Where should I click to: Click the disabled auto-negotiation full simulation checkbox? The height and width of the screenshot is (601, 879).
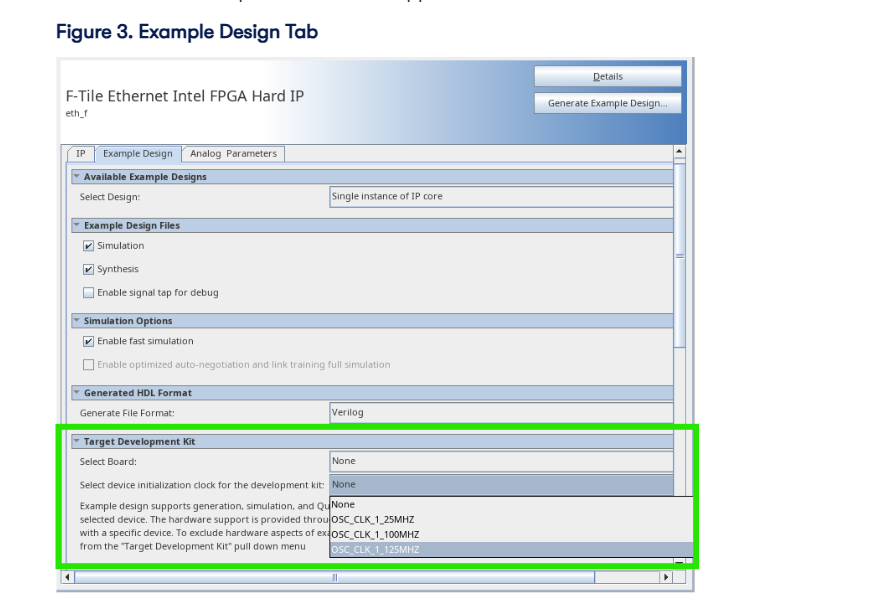point(88,364)
